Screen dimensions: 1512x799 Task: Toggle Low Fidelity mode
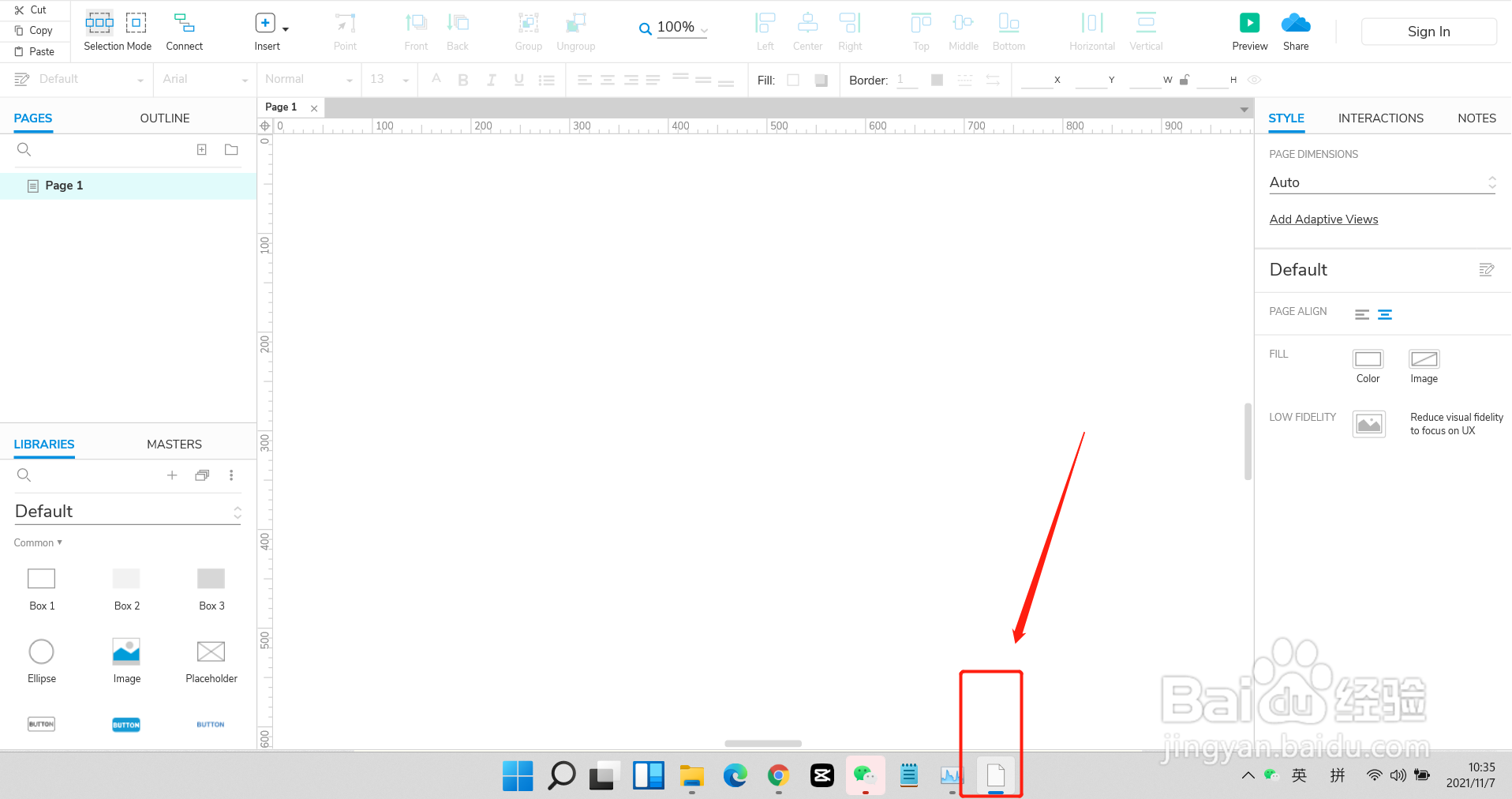pyautogui.click(x=1369, y=424)
